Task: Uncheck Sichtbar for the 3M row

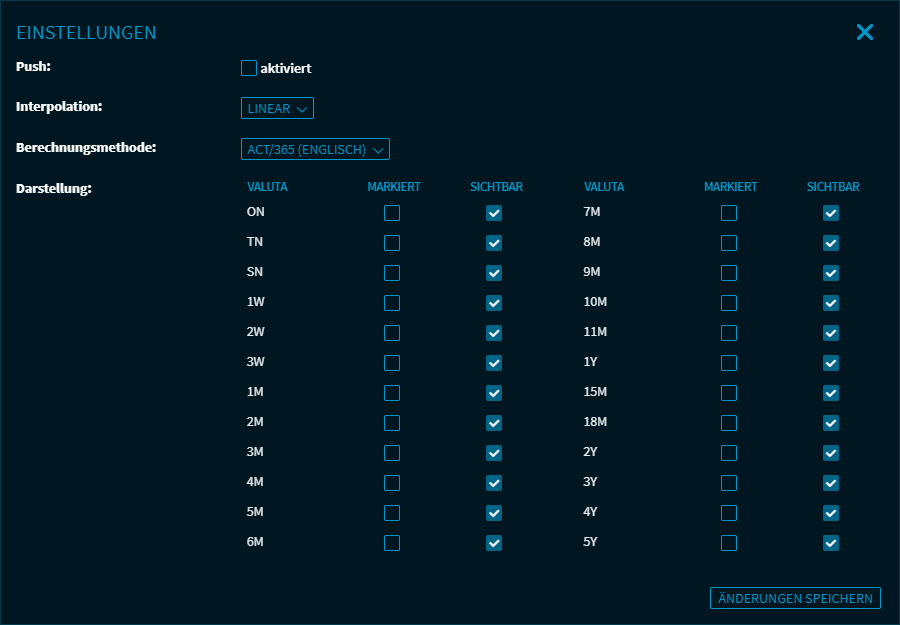Action: (x=494, y=453)
